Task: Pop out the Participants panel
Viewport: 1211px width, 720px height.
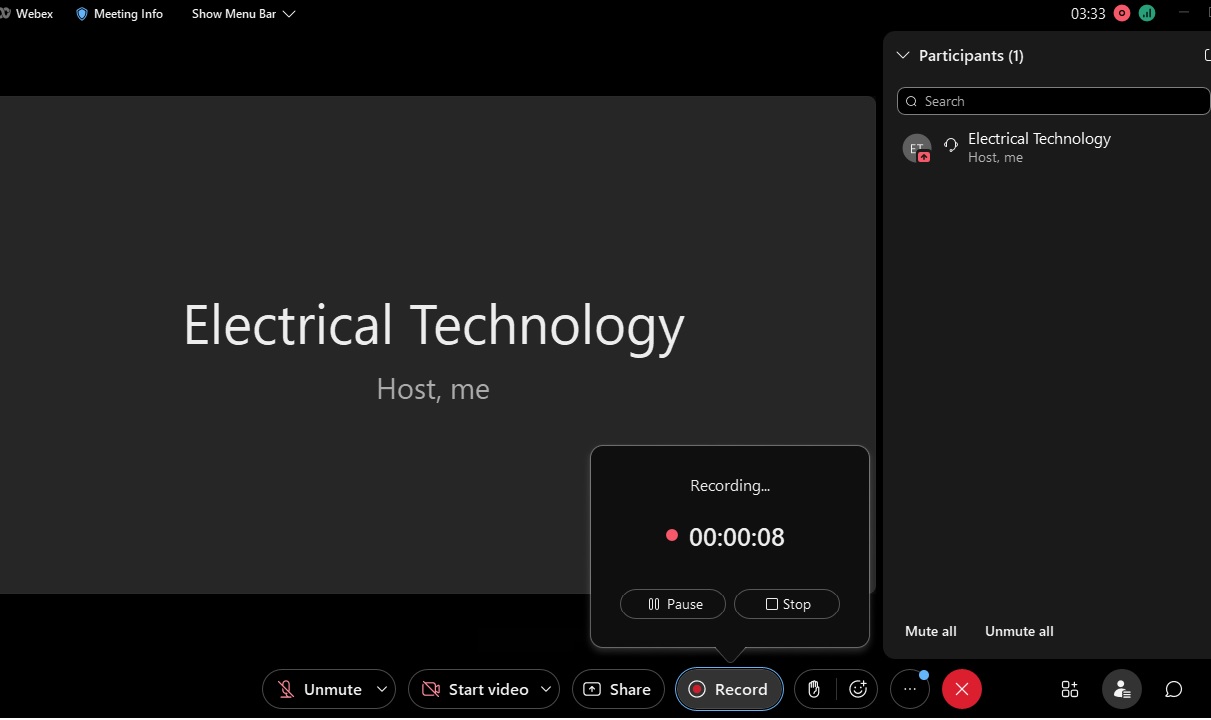Action: click(1206, 56)
